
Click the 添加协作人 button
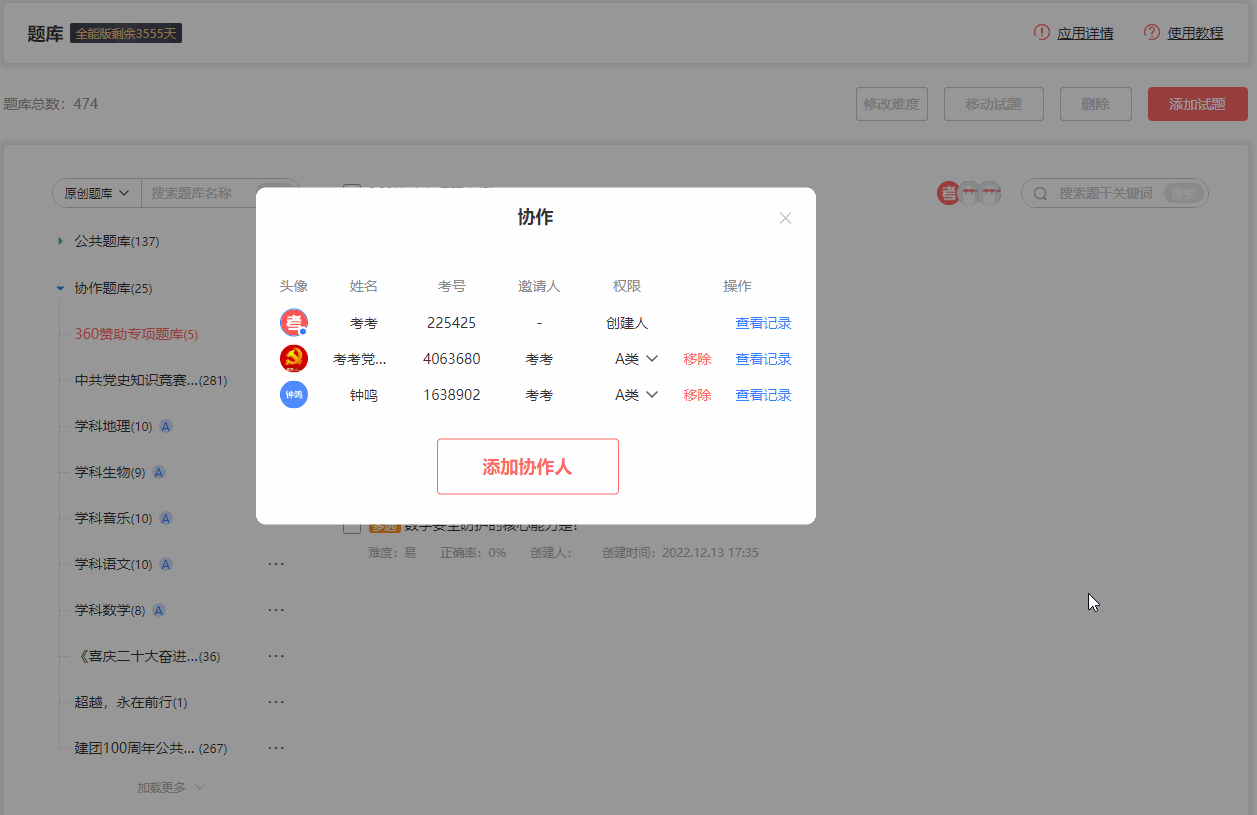(x=527, y=467)
